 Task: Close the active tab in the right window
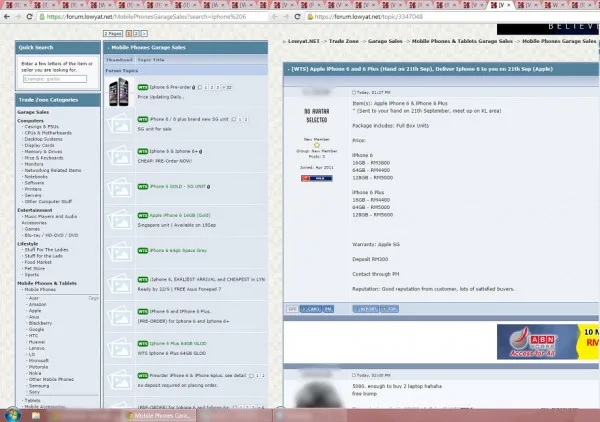pyautogui.click(x=509, y=5)
